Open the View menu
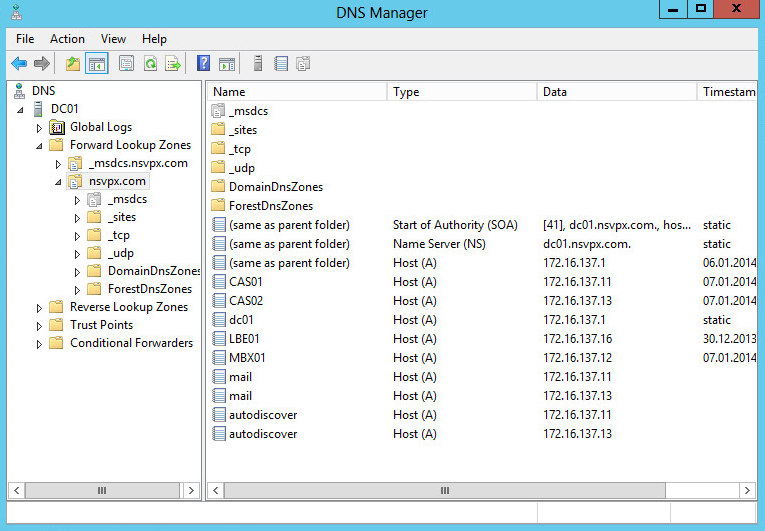 coord(113,39)
